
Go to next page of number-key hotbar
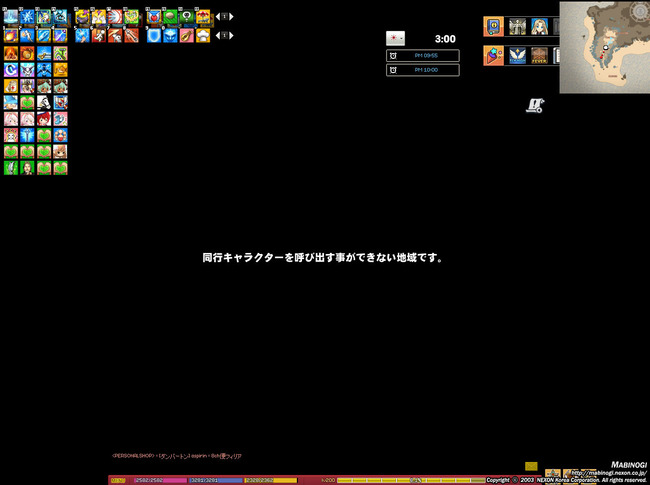[231, 36]
